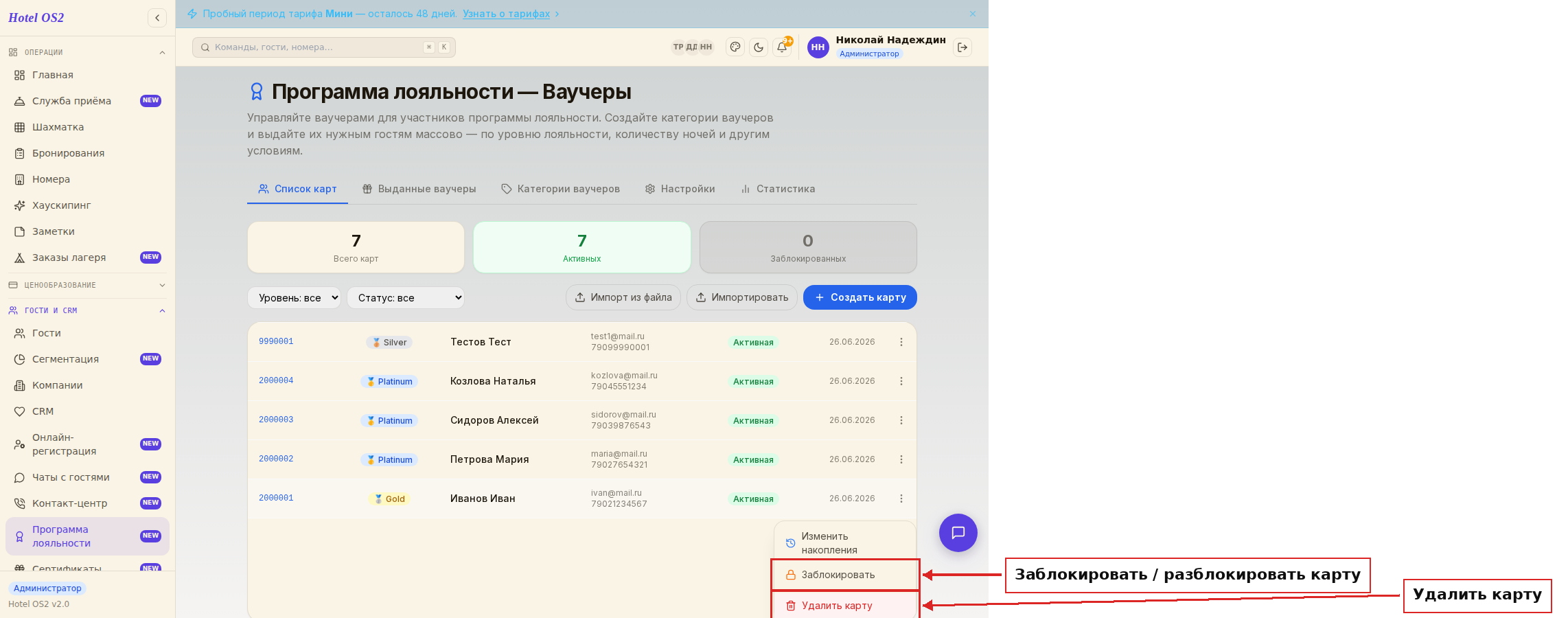Image resolution: width=1568 pixels, height=618 pixels.
Task: Open CRM in sidebar
Action: (x=87, y=411)
